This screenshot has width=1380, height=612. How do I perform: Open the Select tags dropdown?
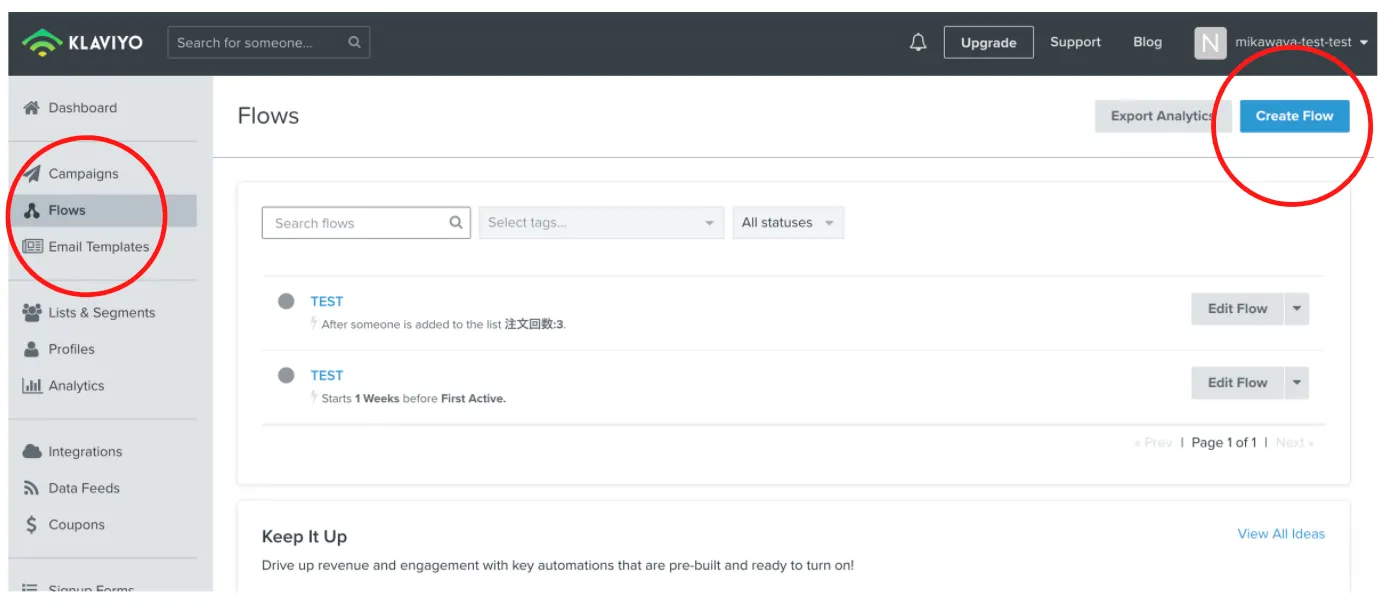coord(601,223)
